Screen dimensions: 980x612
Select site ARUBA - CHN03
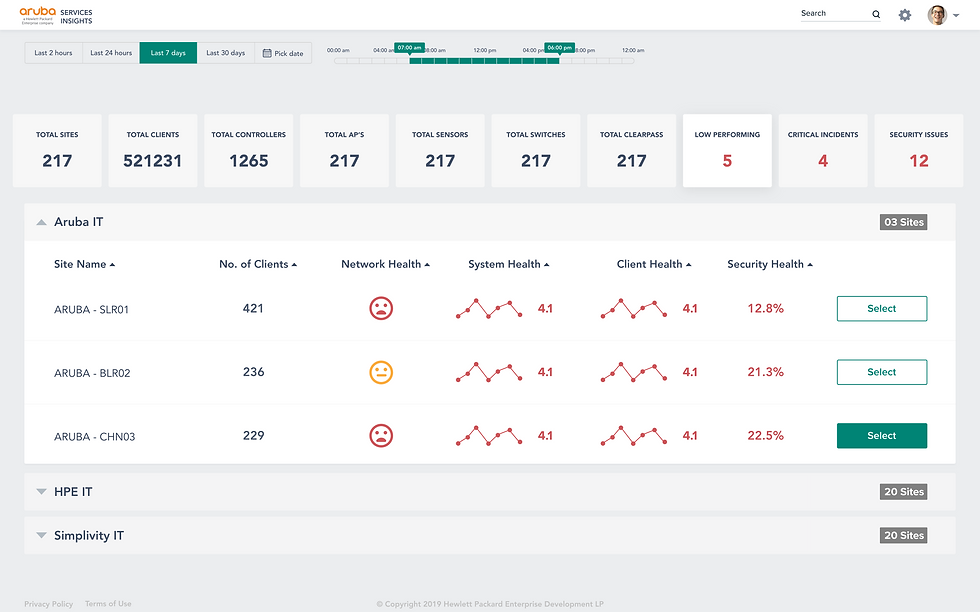(x=881, y=436)
